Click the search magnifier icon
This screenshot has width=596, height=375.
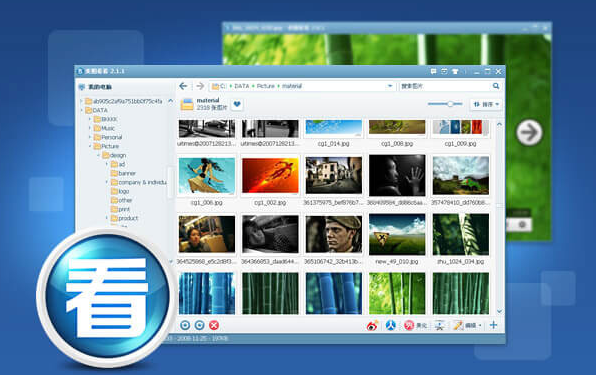tap(496, 86)
